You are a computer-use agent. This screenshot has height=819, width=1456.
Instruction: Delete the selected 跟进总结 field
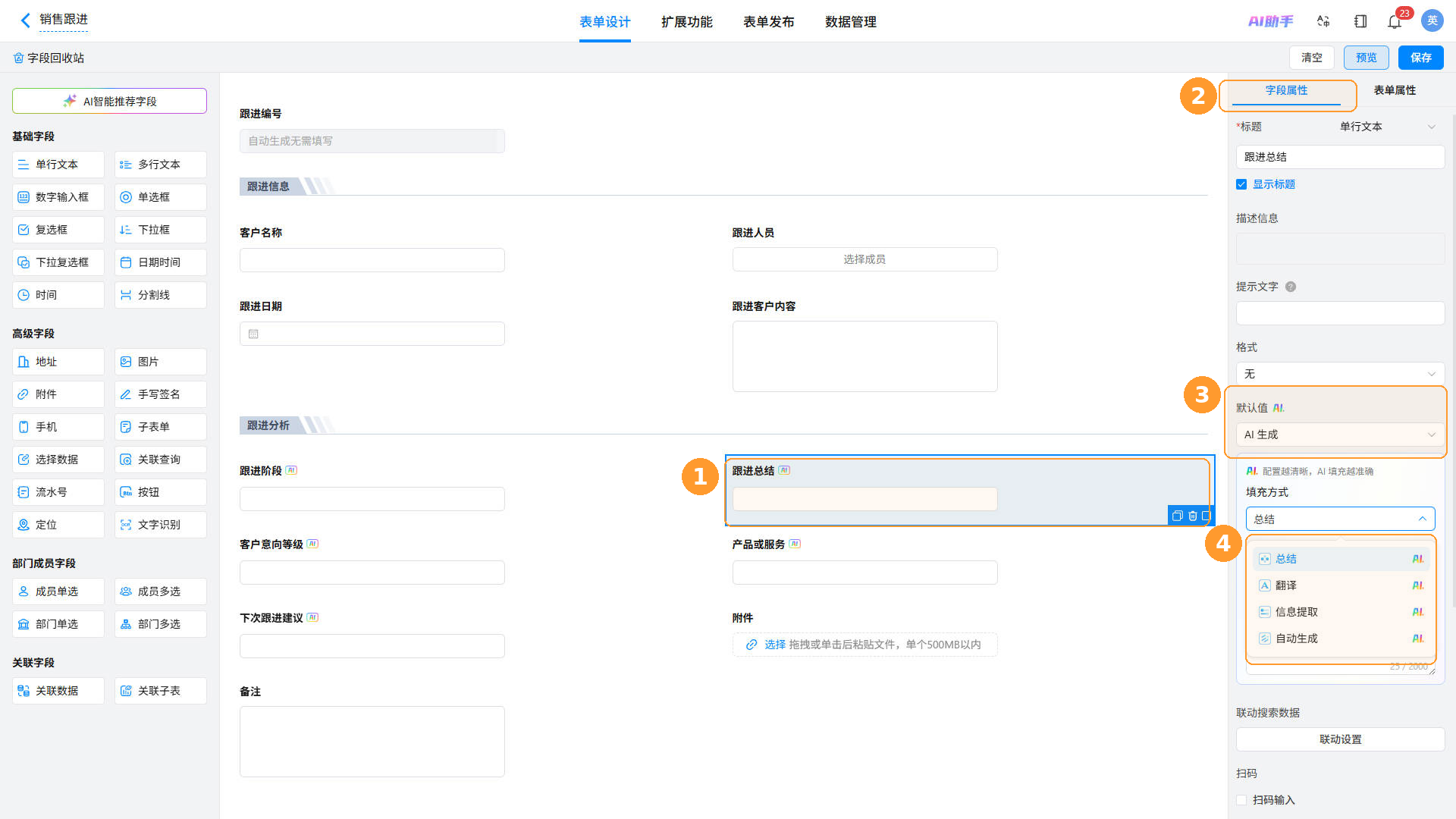coord(1193,516)
